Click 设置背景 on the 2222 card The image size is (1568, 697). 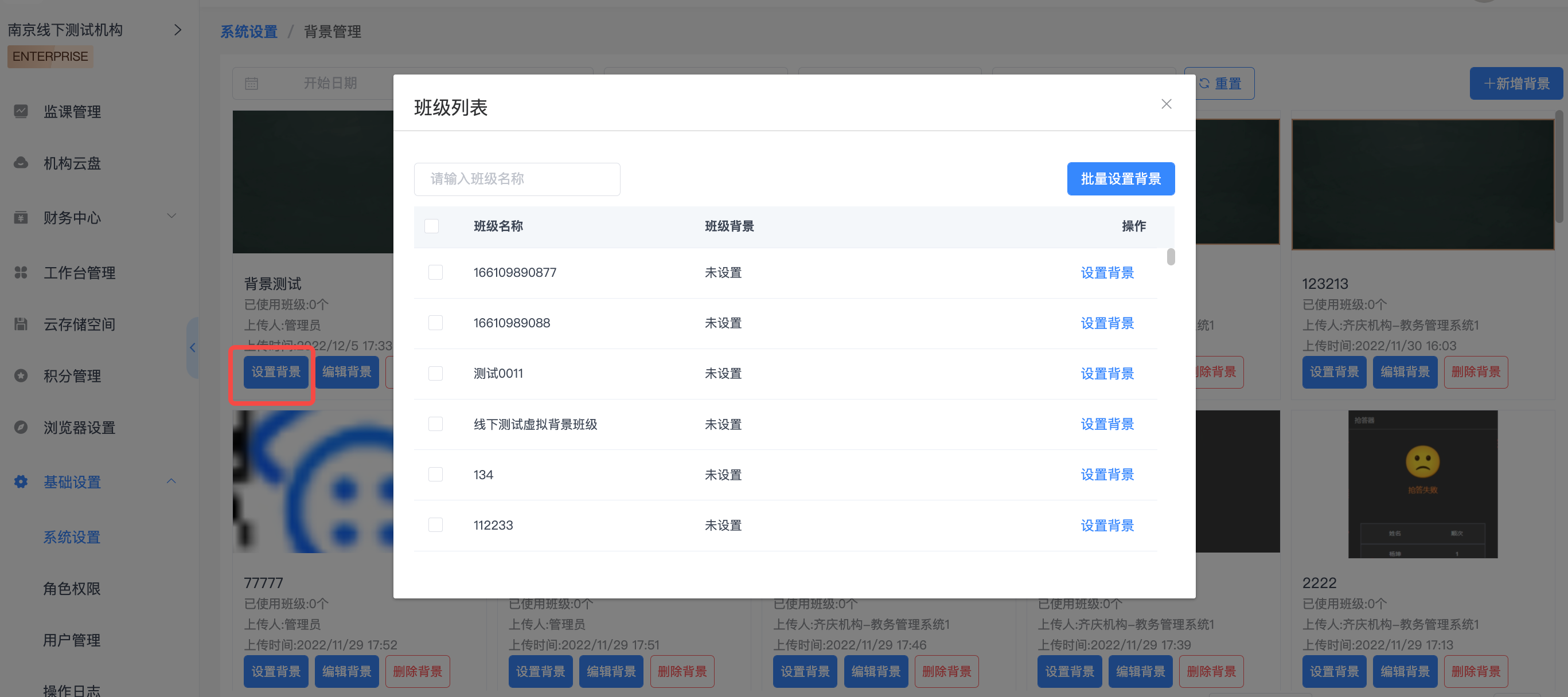(x=1333, y=671)
